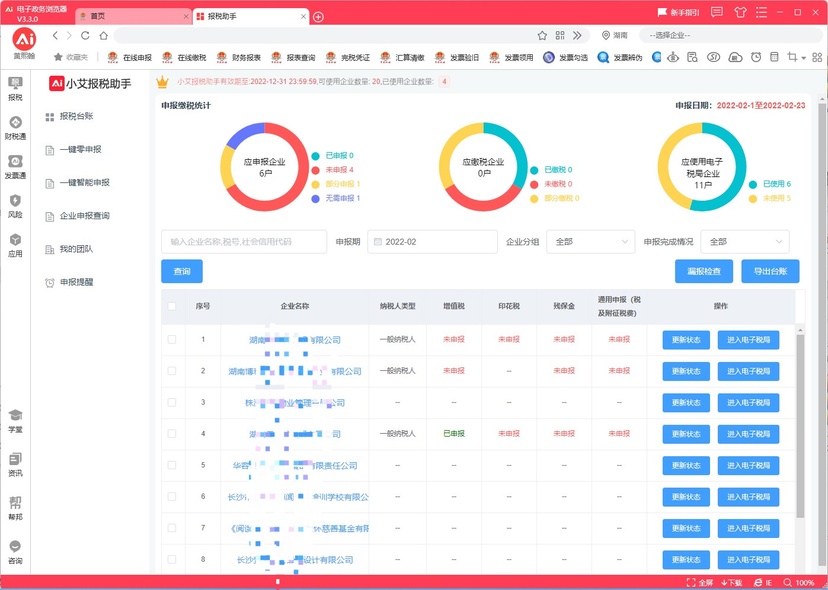Open the 发票通 sidebar icon
The image size is (828, 590).
click(x=15, y=165)
